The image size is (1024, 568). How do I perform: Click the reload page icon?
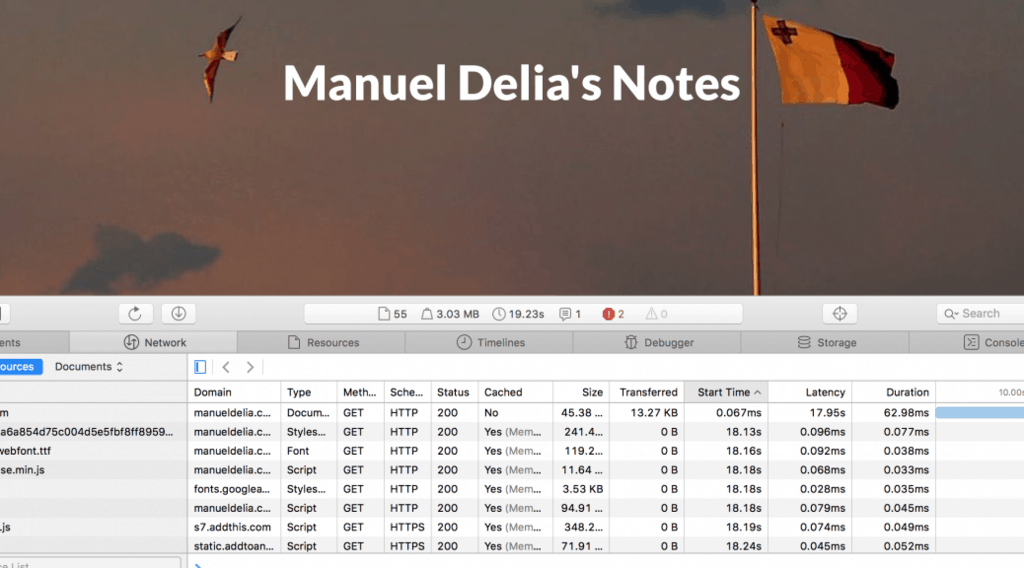click(135, 313)
